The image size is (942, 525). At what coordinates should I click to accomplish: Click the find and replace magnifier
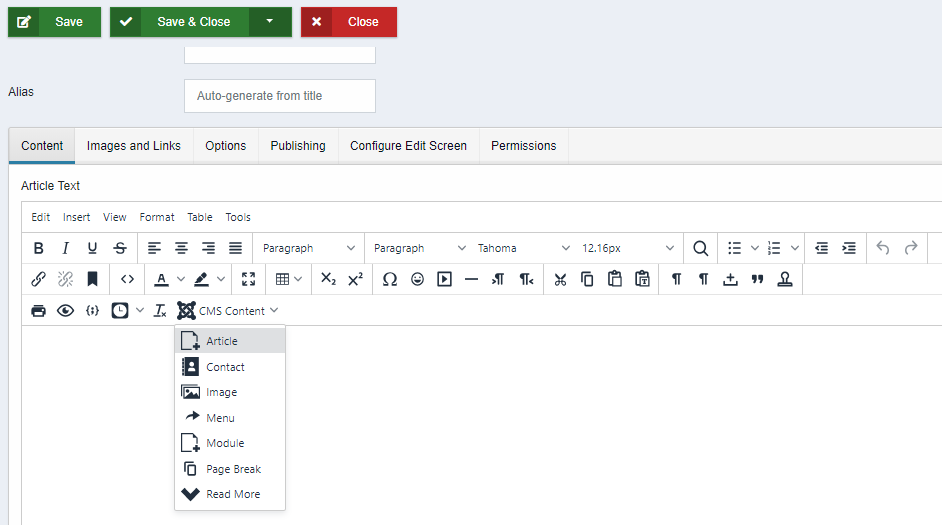(x=700, y=248)
